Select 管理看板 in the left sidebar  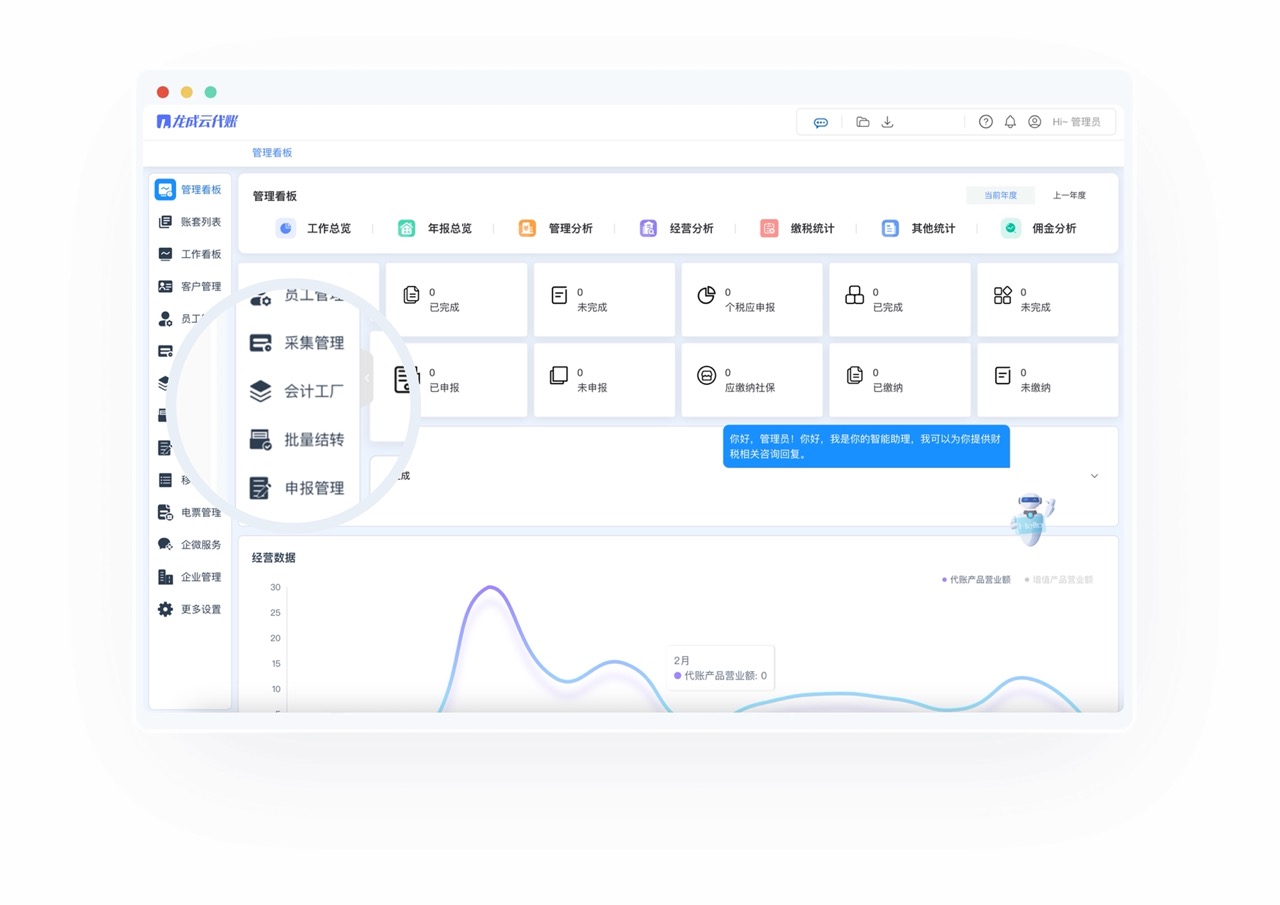[x=189, y=189]
